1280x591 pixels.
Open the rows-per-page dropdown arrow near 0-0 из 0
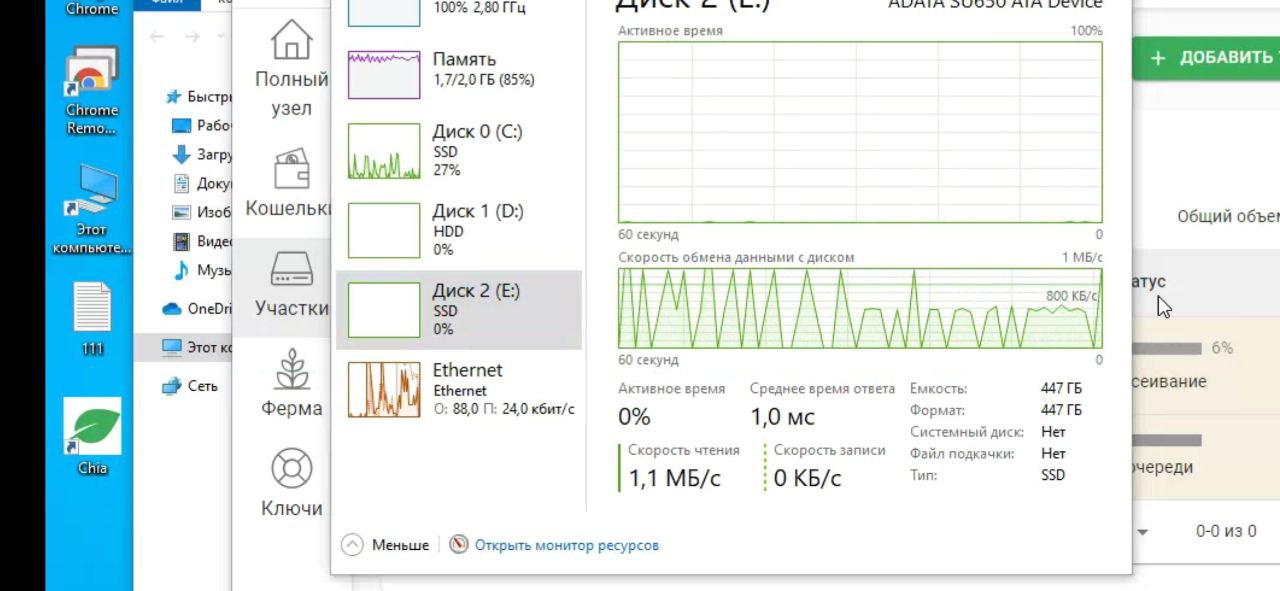[1143, 532]
